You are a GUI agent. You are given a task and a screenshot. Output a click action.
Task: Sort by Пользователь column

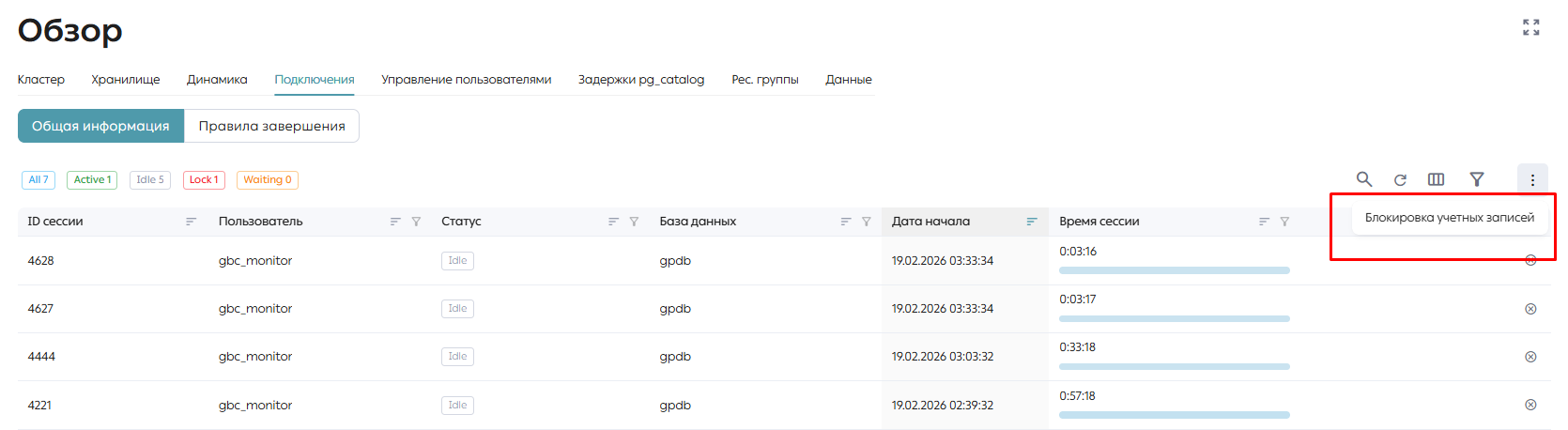[x=395, y=222]
